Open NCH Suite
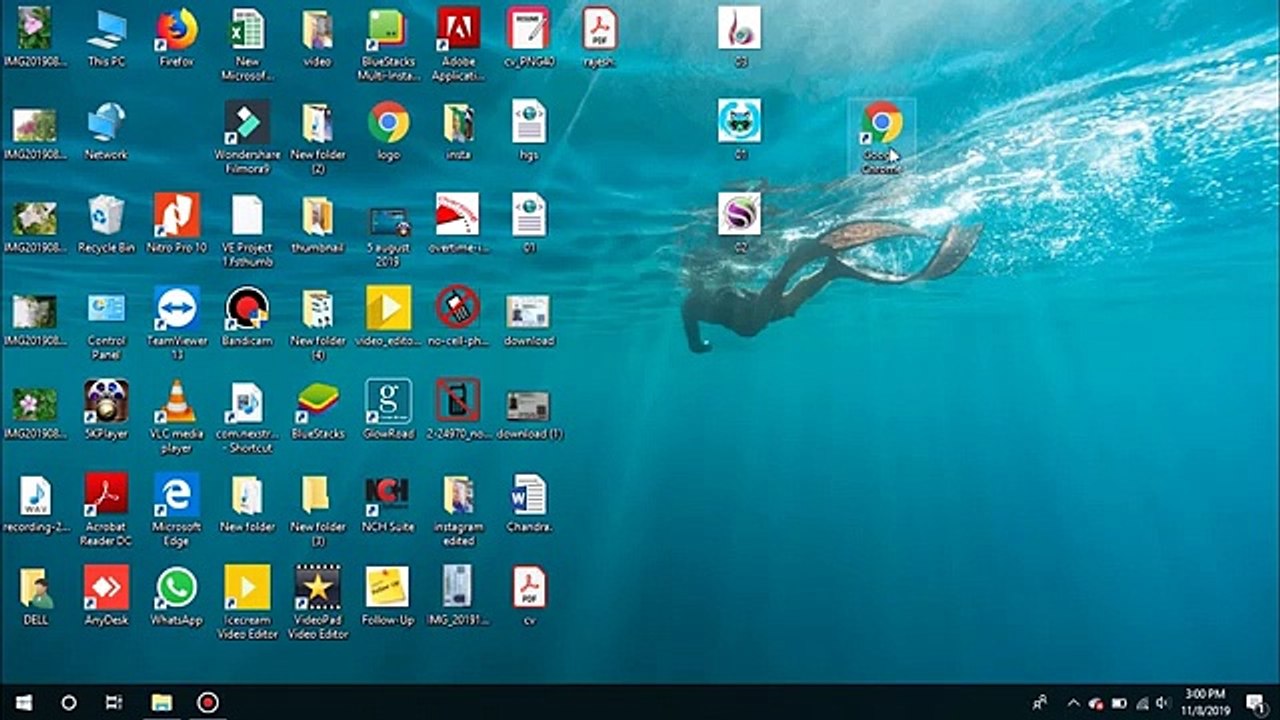This screenshot has height=720, width=1280. click(388, 503)
